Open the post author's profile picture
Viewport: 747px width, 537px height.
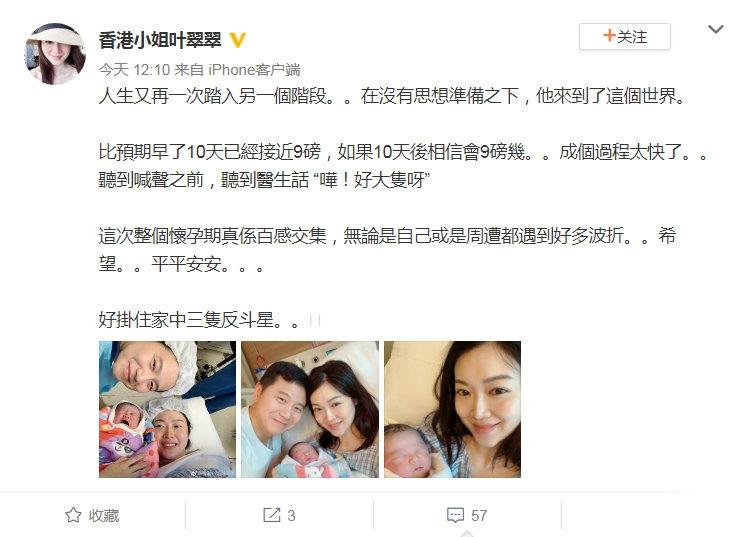pos(55,54)
